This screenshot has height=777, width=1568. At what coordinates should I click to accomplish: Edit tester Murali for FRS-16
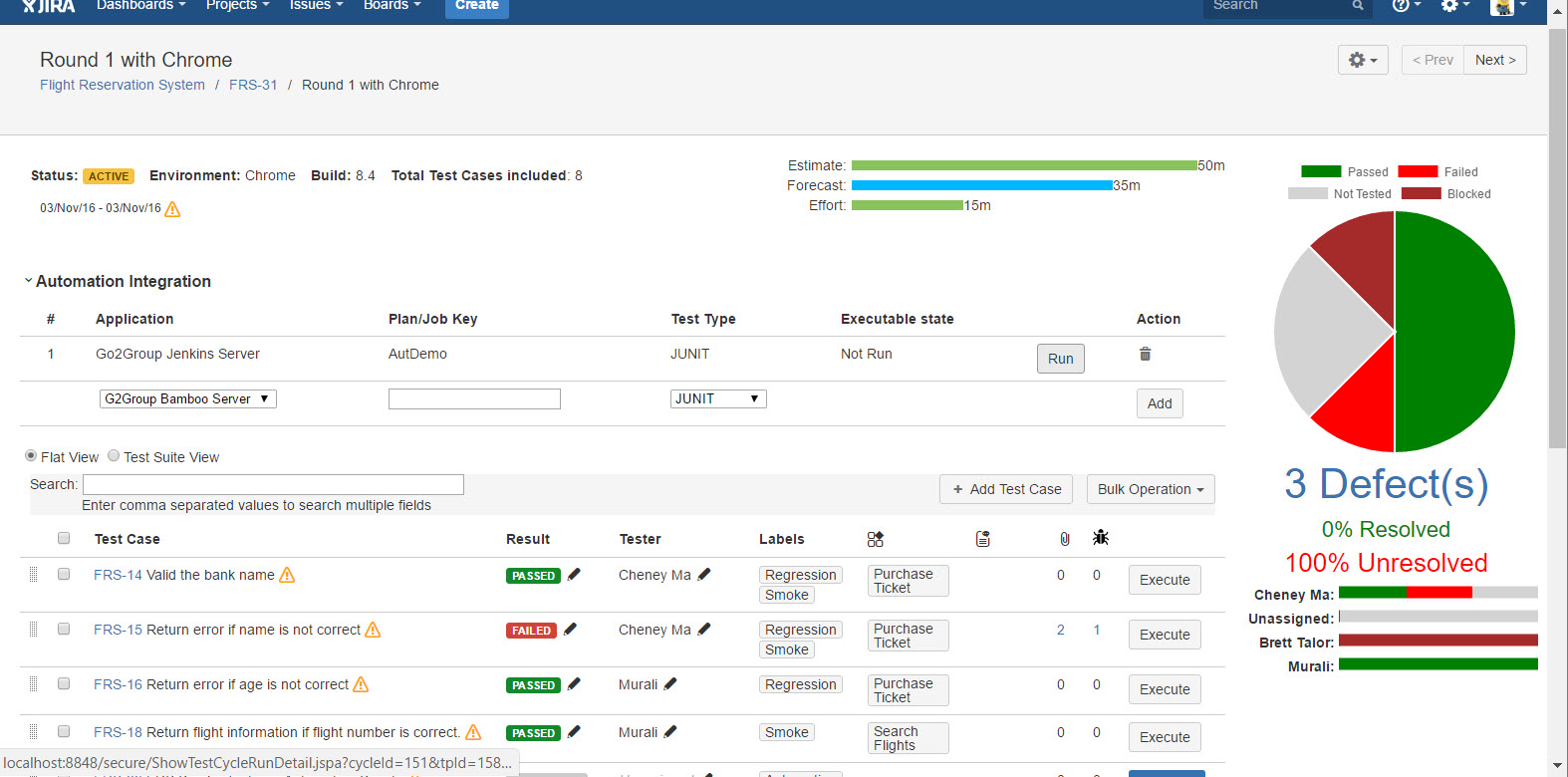(x=670, y=683)
